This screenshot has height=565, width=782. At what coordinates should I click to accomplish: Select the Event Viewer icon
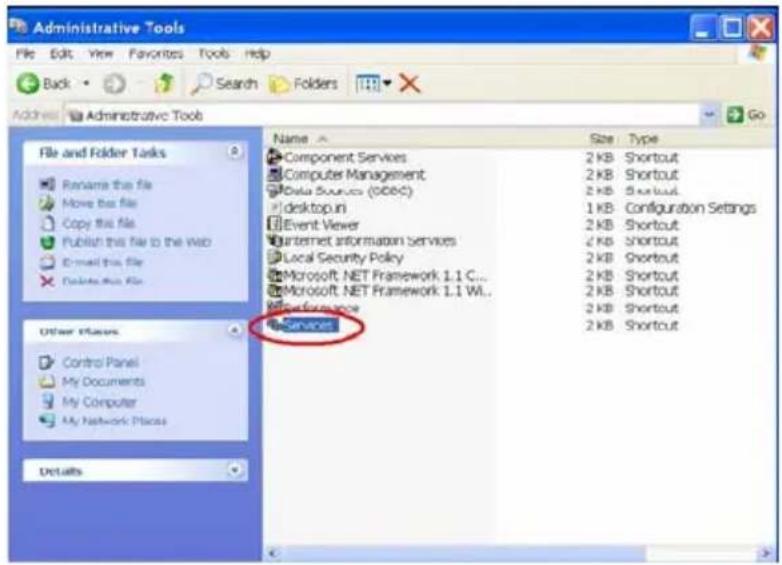[275, 224]
